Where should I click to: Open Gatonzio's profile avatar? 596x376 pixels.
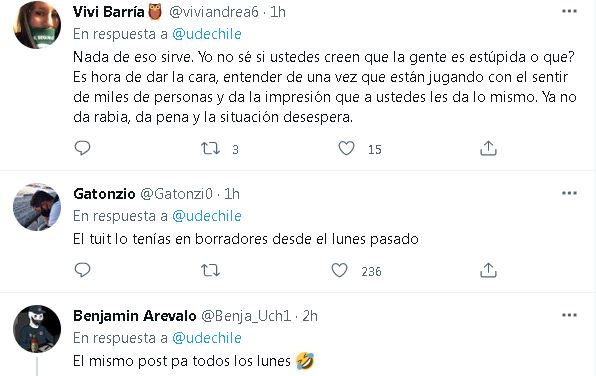point(37,207)
